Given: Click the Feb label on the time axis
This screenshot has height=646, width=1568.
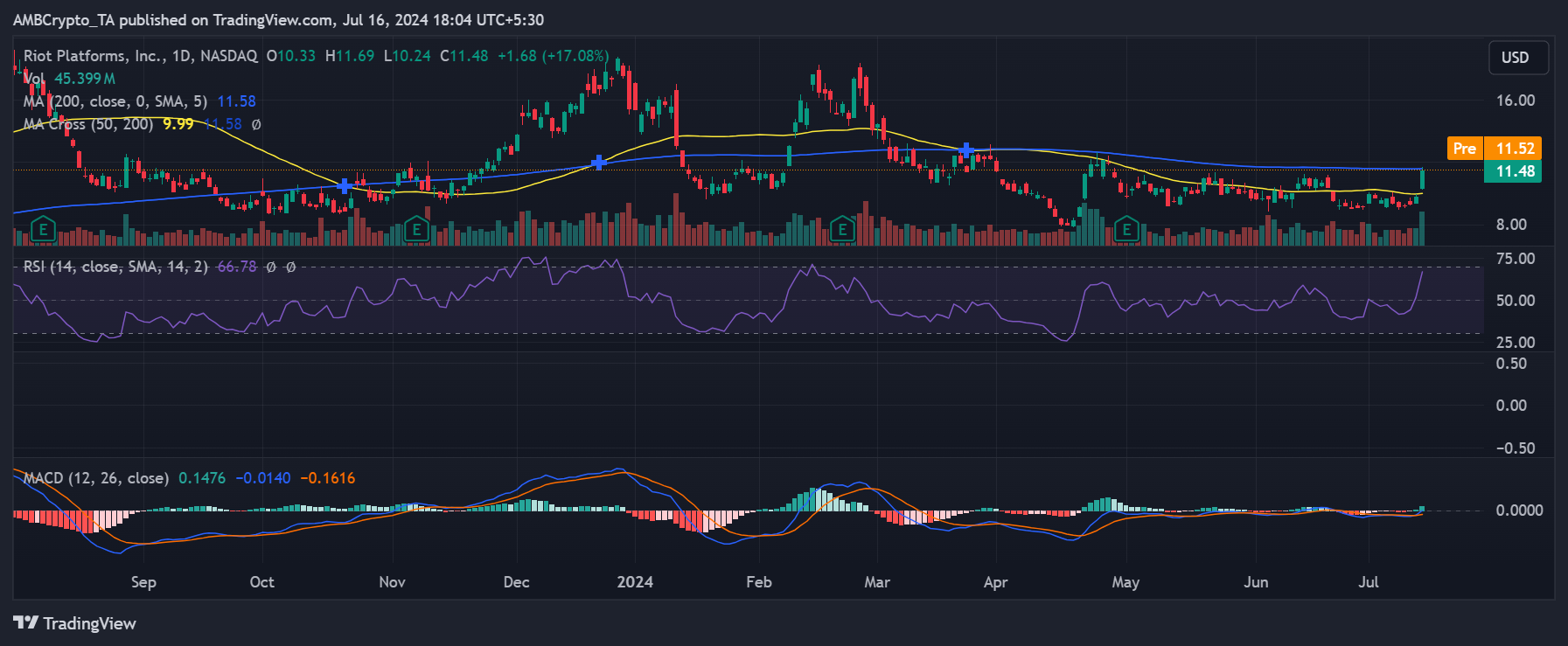Looking at the screenshot, I should (759, 583).
